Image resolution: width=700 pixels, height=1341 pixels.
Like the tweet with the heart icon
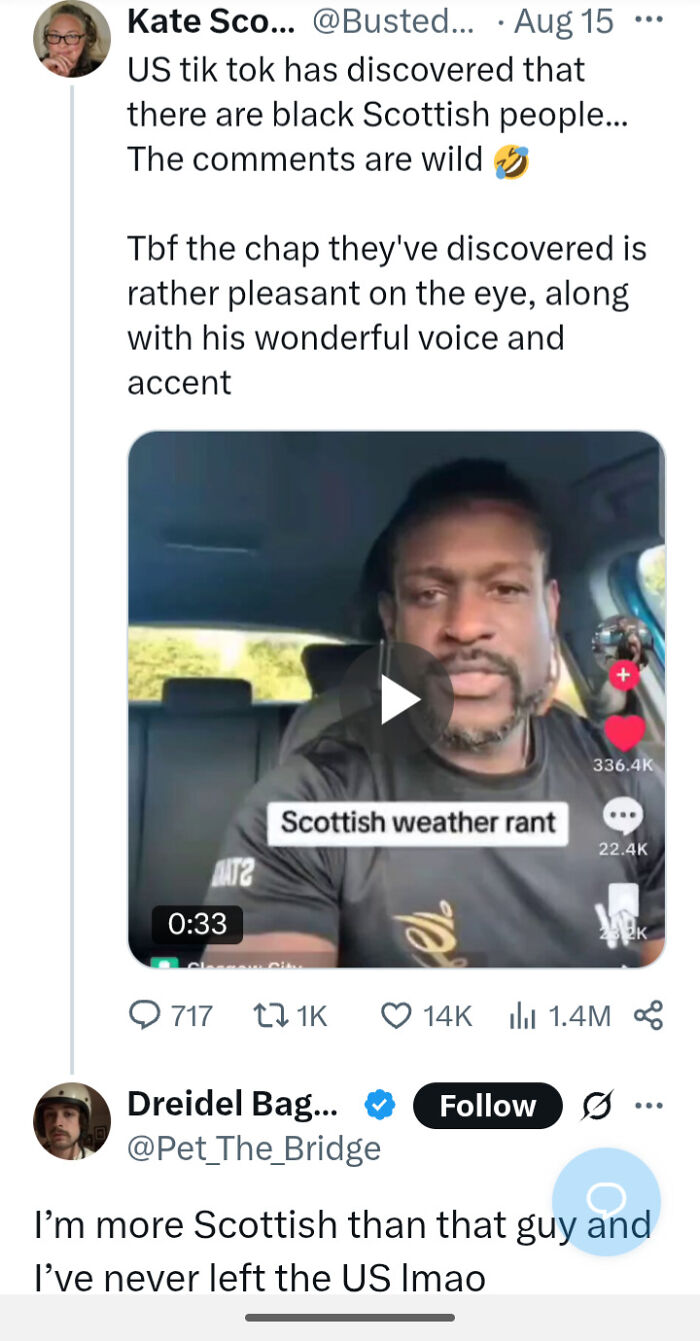399,1015
